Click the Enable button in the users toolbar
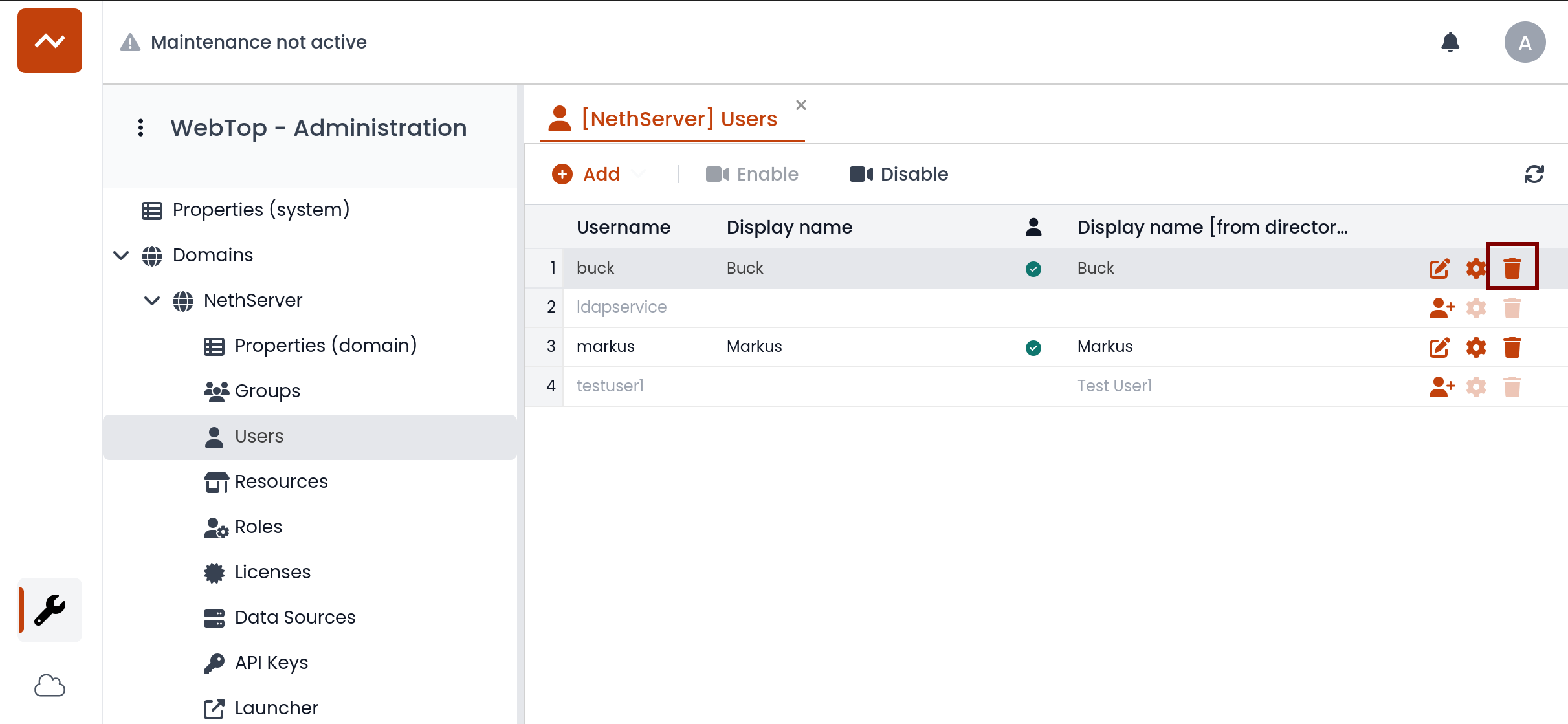 click(x=752, y=174)
